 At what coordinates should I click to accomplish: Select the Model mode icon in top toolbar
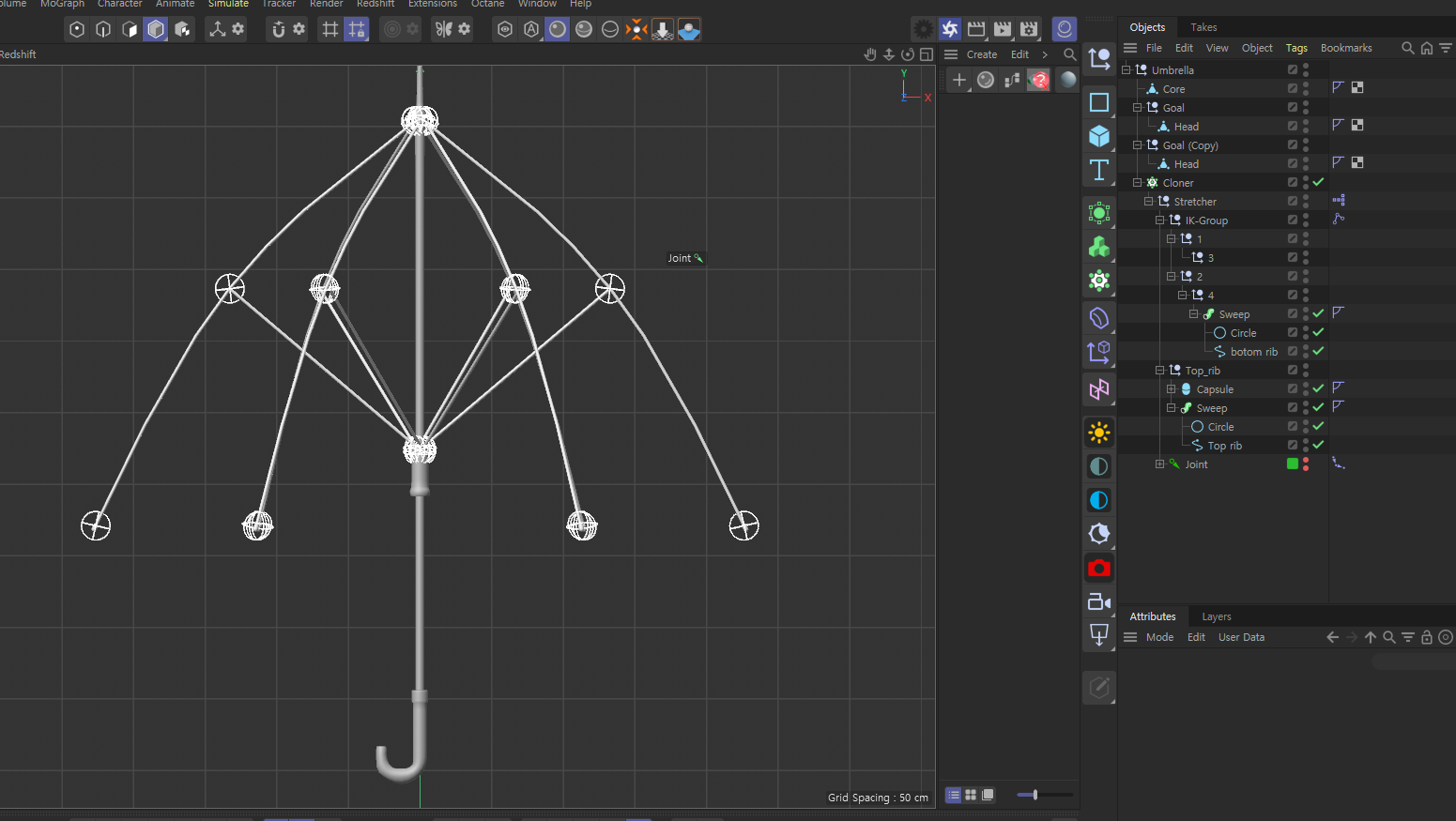point(156,29)
